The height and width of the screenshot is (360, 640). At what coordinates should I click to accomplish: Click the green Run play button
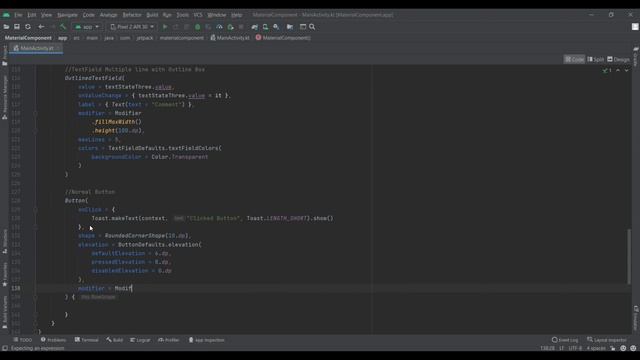coord(165,27)
